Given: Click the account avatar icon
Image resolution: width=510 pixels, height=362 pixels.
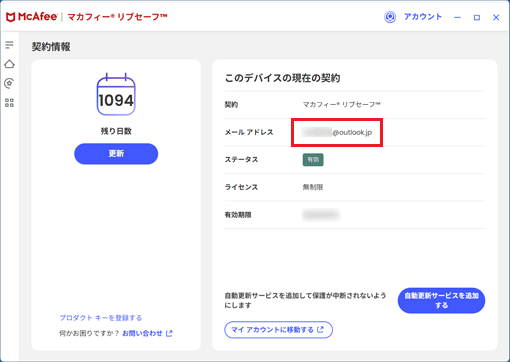Looking at the screenshot, I should point(390,17).
